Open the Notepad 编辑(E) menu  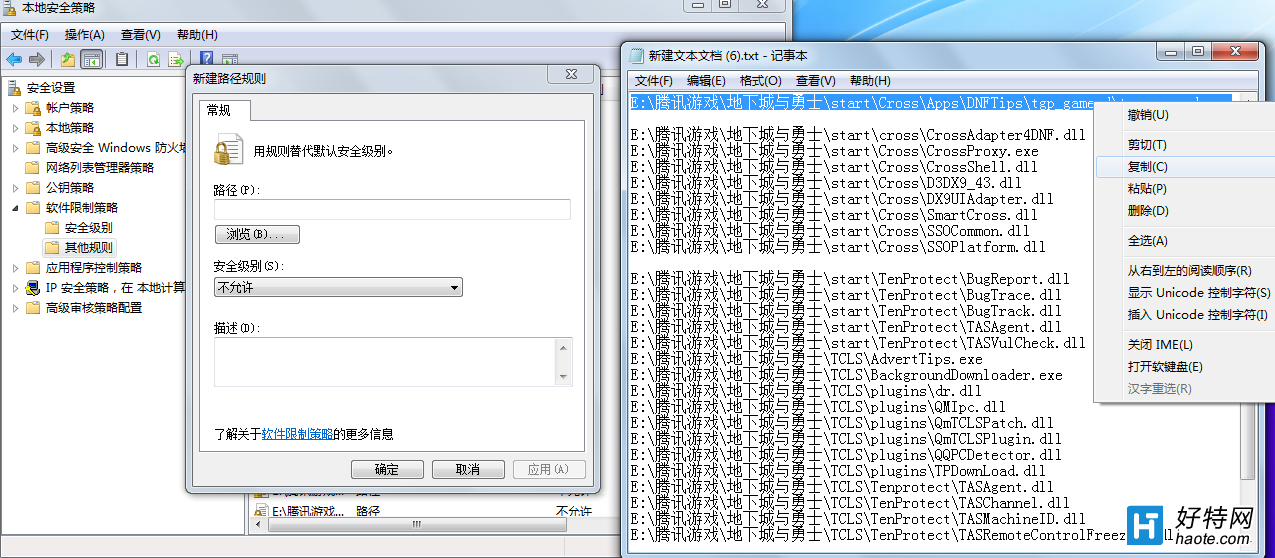coord(706,81)
